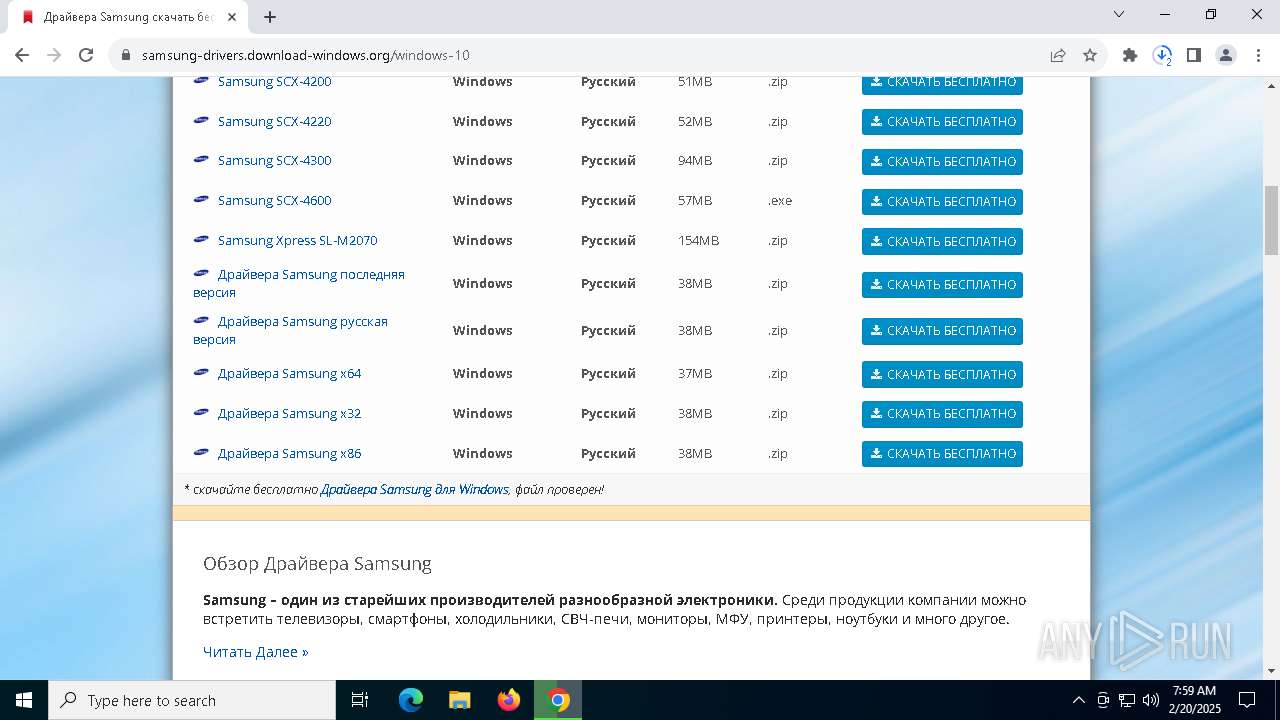Screen dimensions: 1280x720
Task: Click СКАЧАТЬ БЕСПЛАТНО for Samsung x86
Action: click(x=942, y=454)
